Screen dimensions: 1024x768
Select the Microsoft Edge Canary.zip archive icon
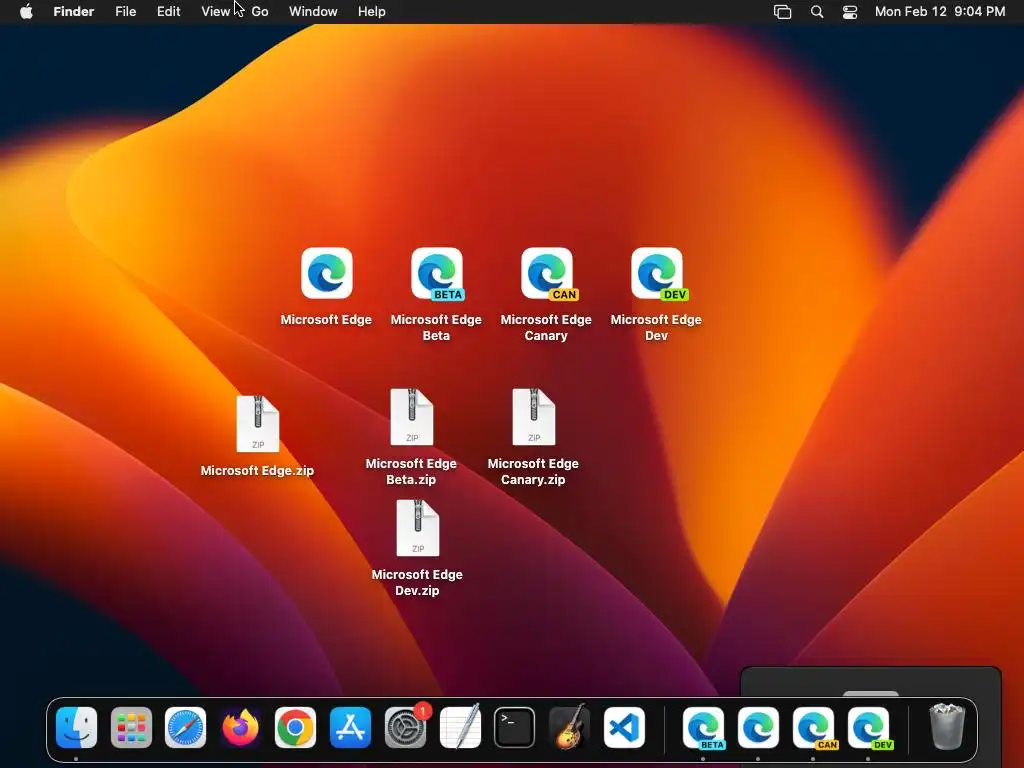click(x=534, y=417)
